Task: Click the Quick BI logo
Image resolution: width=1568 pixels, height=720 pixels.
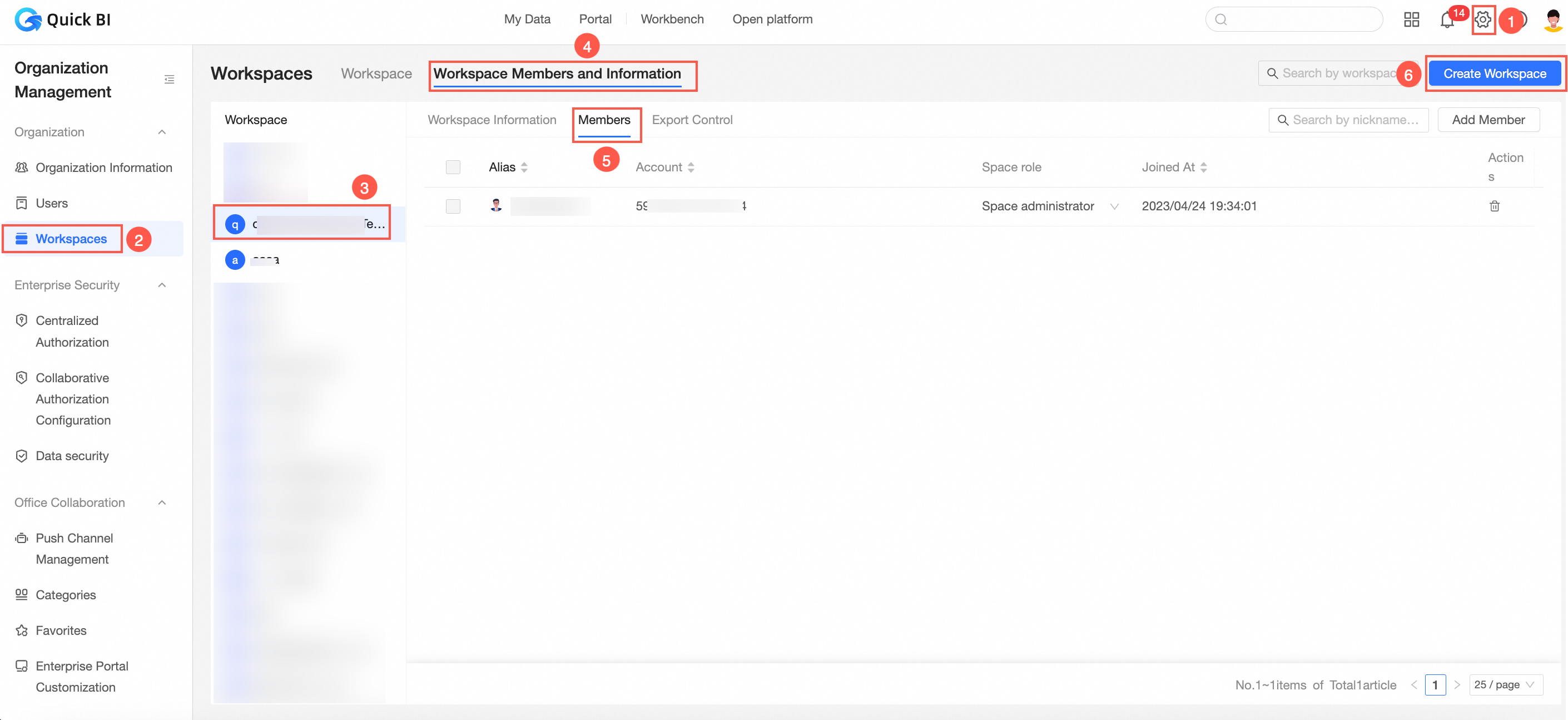Action: tap(63, 19)
